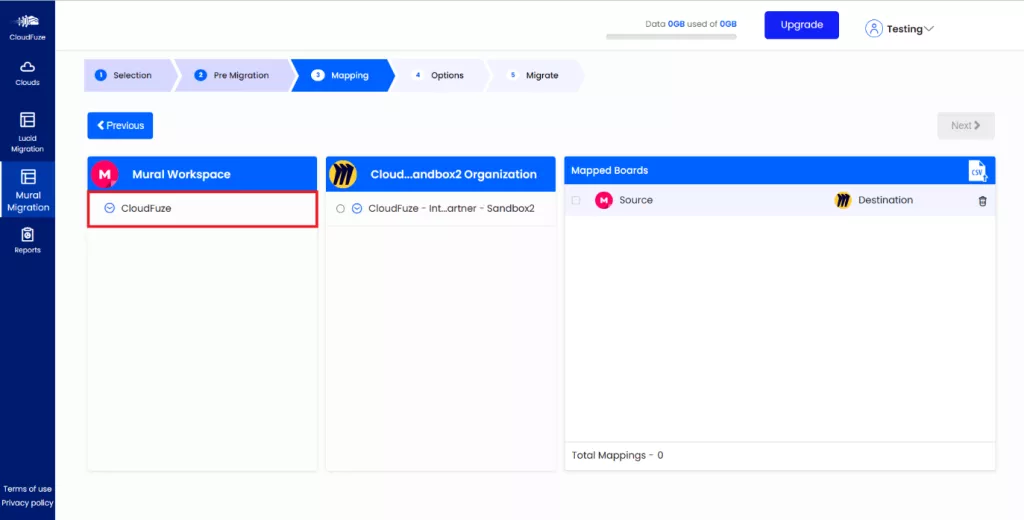Click the Source column label
The width and height of the screenshot is (1024, 520).
tap(636, 201)
